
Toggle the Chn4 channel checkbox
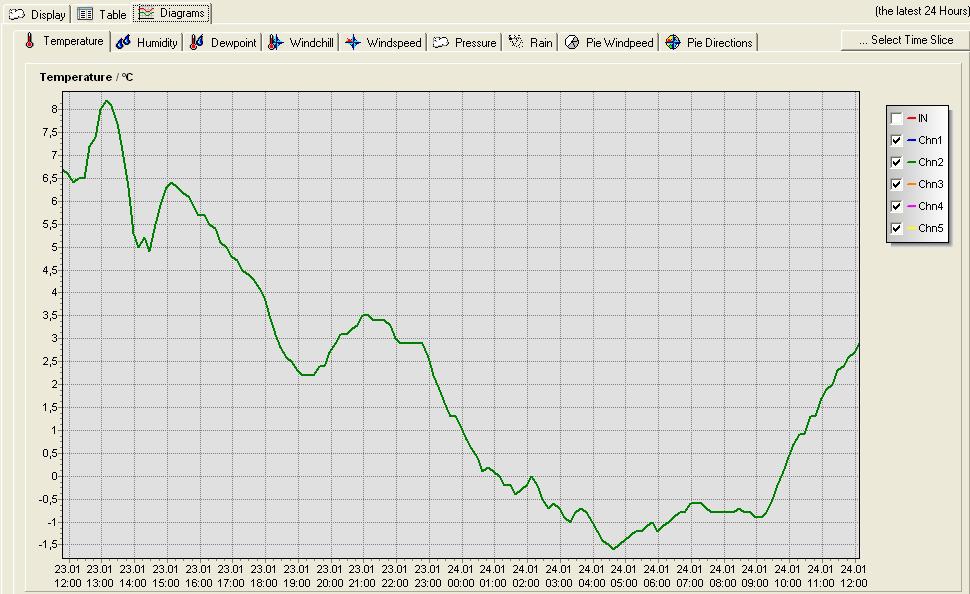(x=896, y=206)
